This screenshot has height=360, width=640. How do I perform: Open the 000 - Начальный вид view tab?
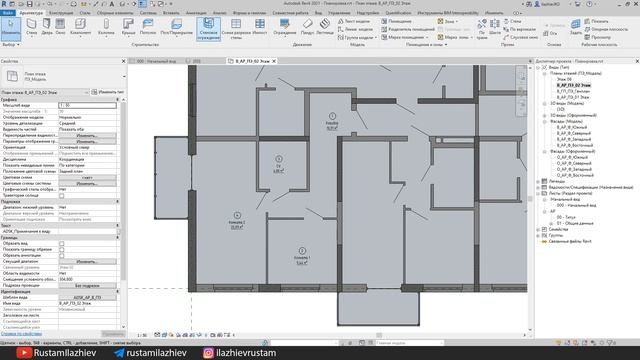[156, 61]
